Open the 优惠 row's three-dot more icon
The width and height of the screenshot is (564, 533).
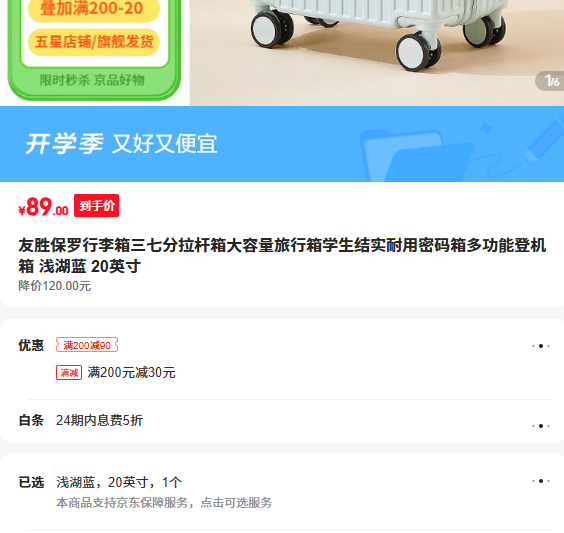click(541, 346)
